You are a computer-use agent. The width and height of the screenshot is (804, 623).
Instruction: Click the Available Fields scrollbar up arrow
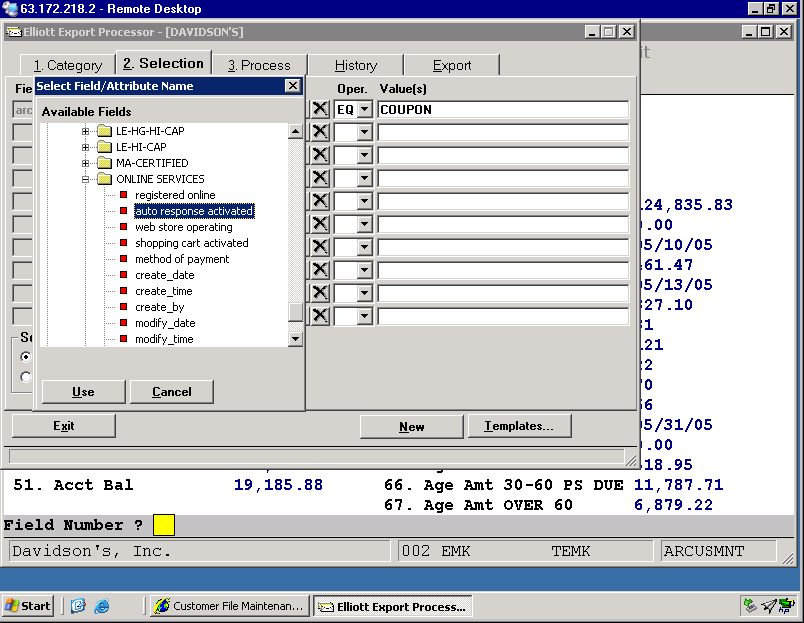(295, 132)
